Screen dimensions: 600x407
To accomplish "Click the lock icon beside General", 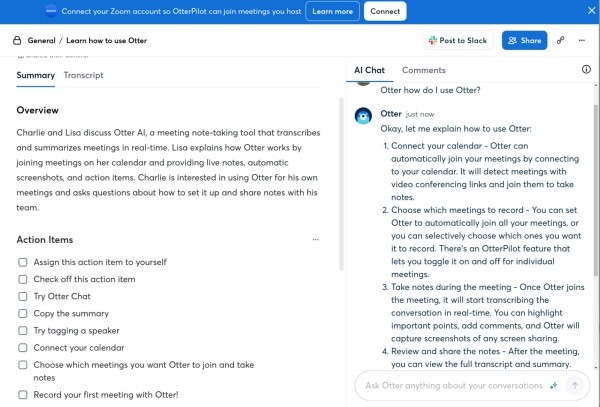I will (17, 41).
